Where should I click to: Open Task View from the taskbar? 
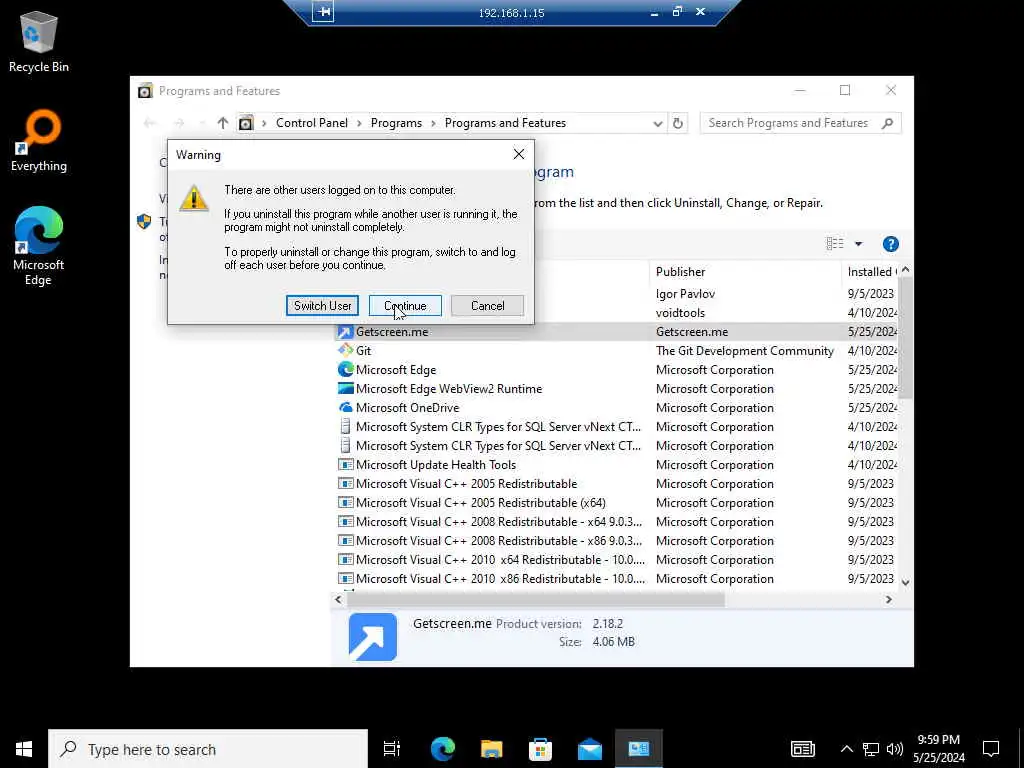click(392, 748)
